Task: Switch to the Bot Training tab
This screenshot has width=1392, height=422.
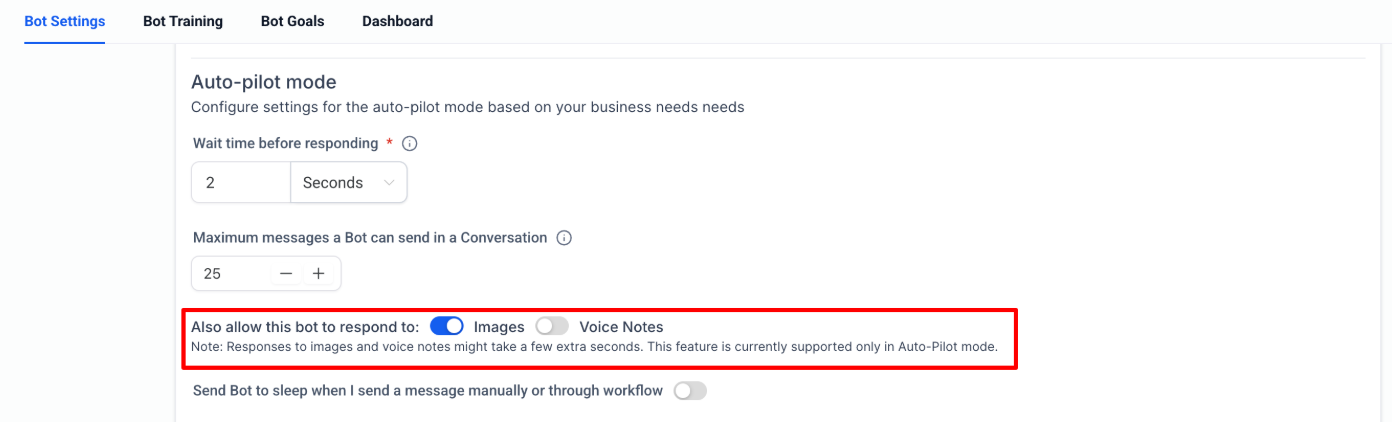Action: (x=183, y=21)
